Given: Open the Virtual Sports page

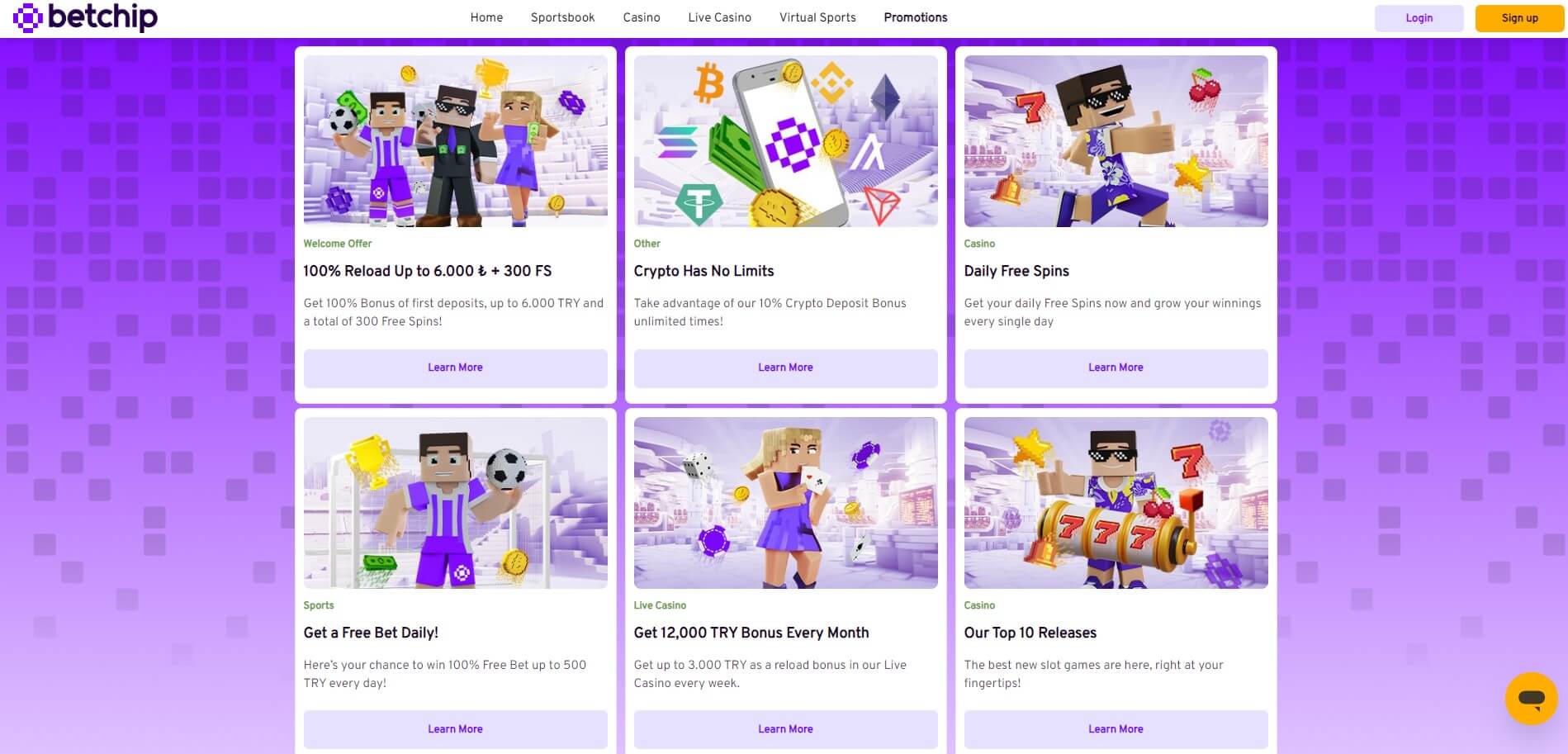Looking at the screenshot, I should (817, 17).
